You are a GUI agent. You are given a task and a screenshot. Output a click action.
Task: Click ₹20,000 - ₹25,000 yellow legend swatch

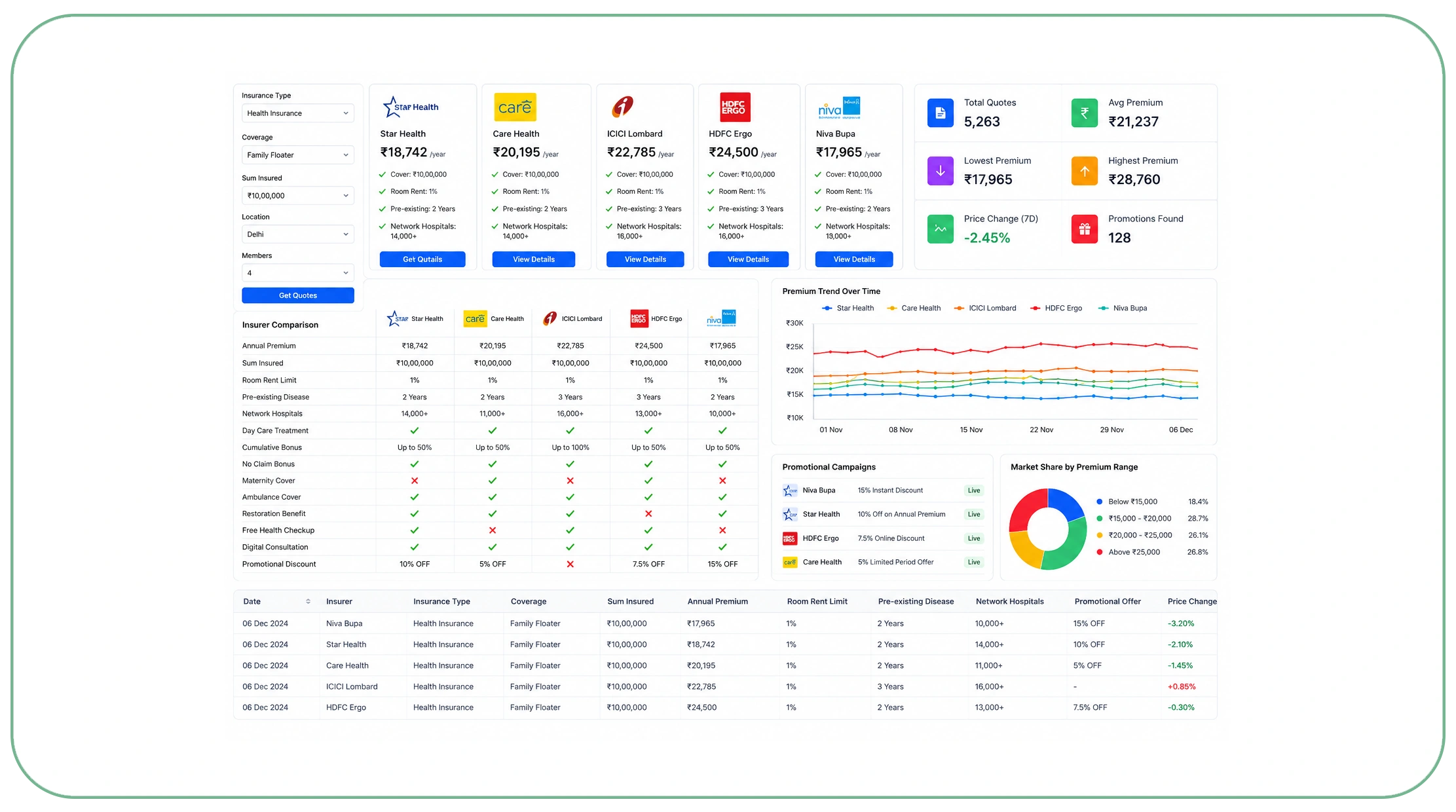[1100, 536]
